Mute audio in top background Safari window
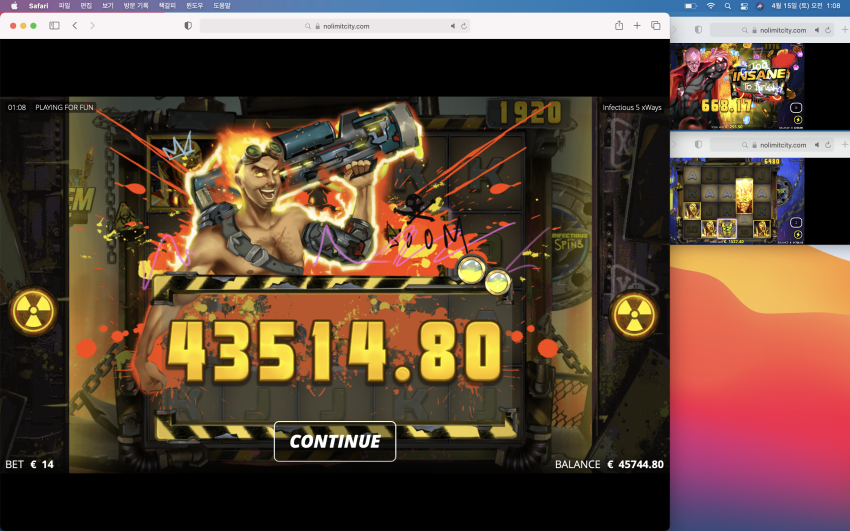Image resolution: width=850 pixels, height=531 pixels. point(816,30)
